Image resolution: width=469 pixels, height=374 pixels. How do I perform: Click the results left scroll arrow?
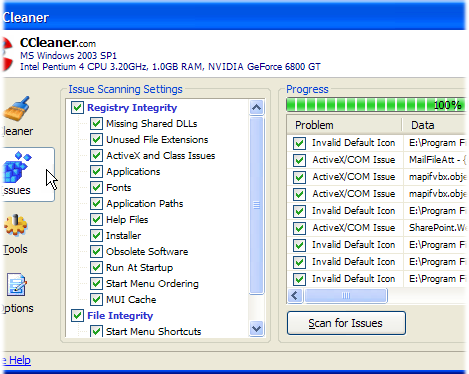pyautogui.click(x=295, y=296)
